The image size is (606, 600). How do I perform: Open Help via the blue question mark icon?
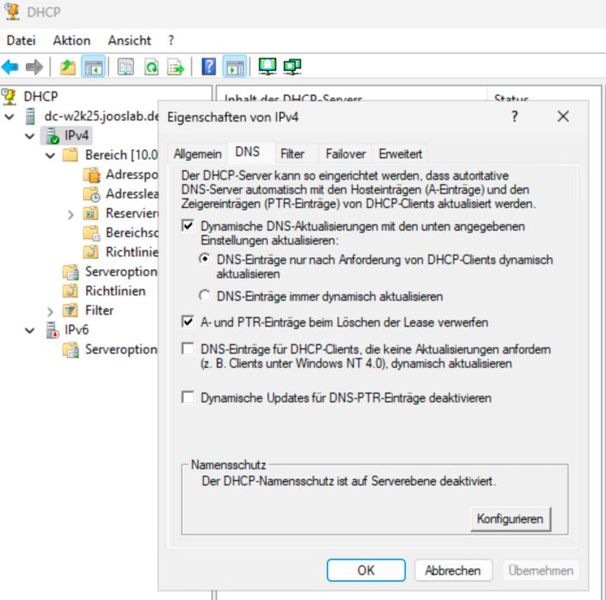tap(209, 67)
